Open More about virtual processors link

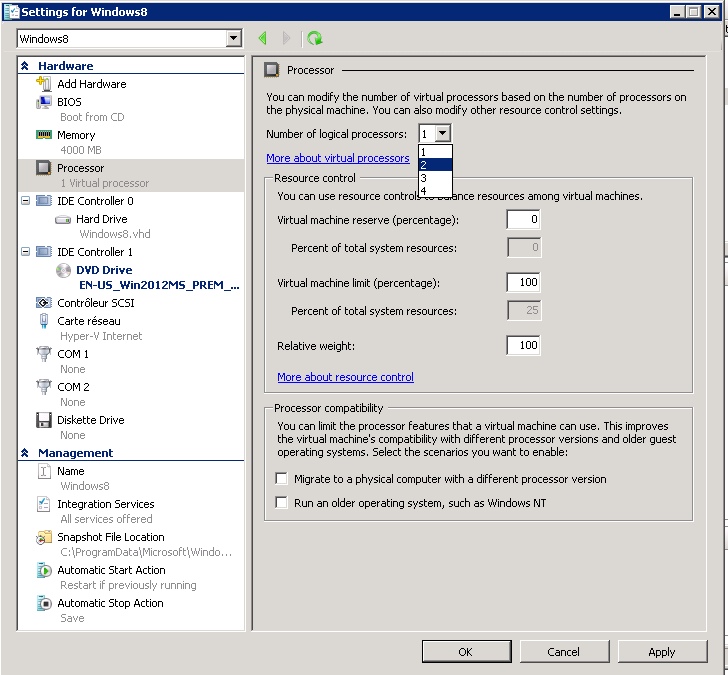point(338,158)
